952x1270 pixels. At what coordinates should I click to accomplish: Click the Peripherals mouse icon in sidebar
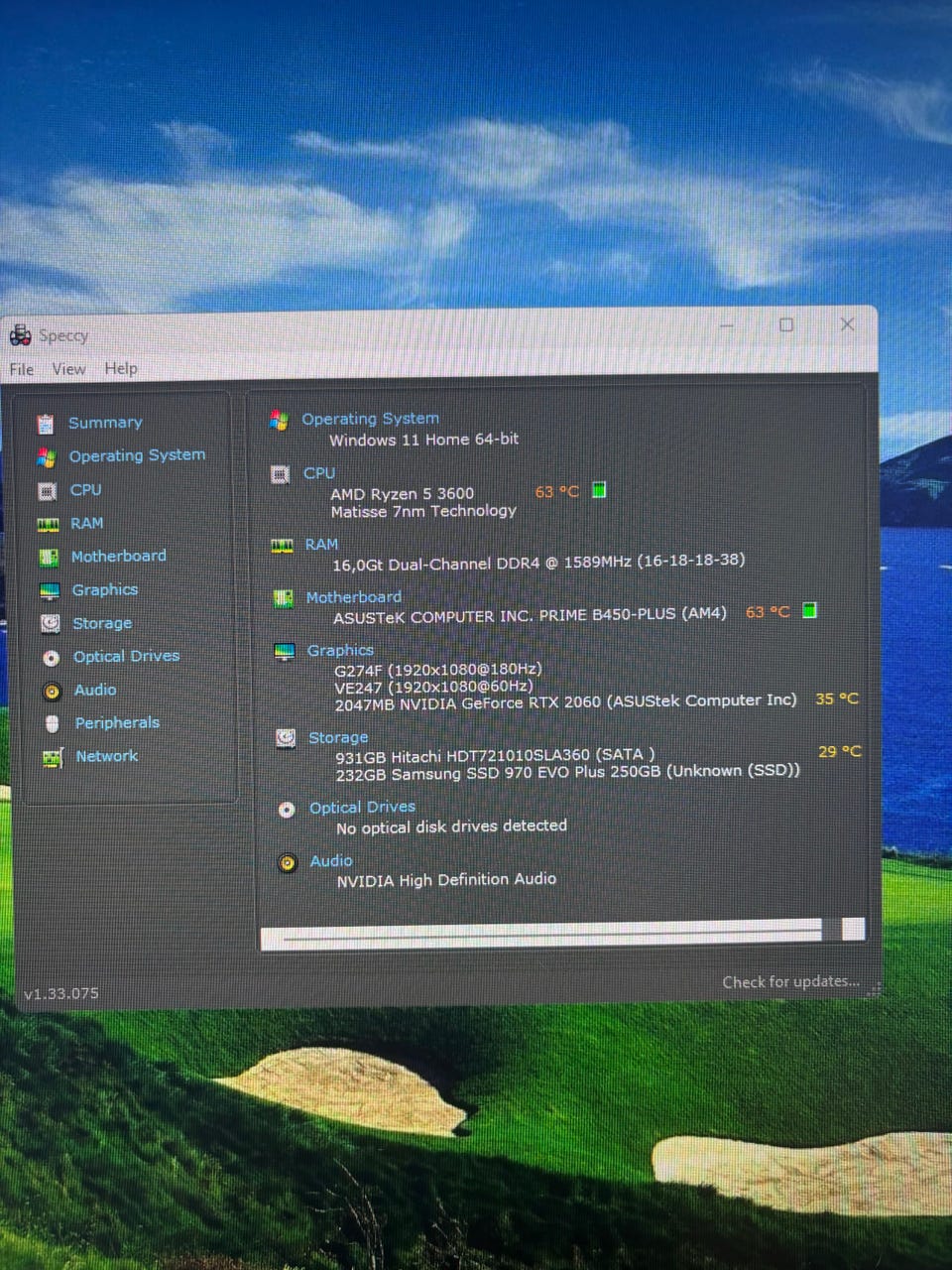click(x=53, y=724)
